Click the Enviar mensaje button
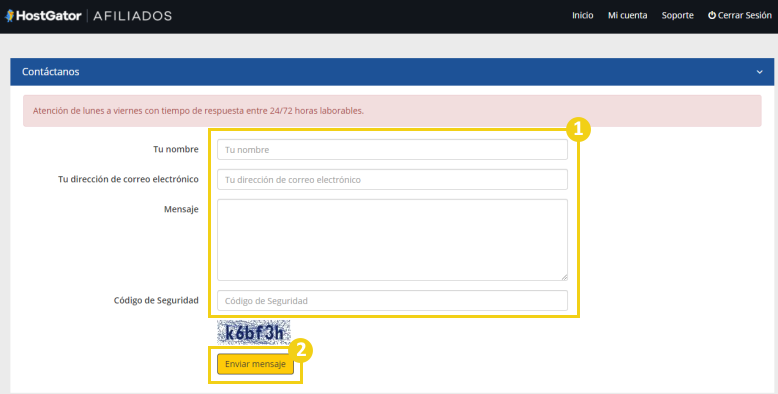Image resolution: width=778 pixels, height=394 pixels. [255, 364]
